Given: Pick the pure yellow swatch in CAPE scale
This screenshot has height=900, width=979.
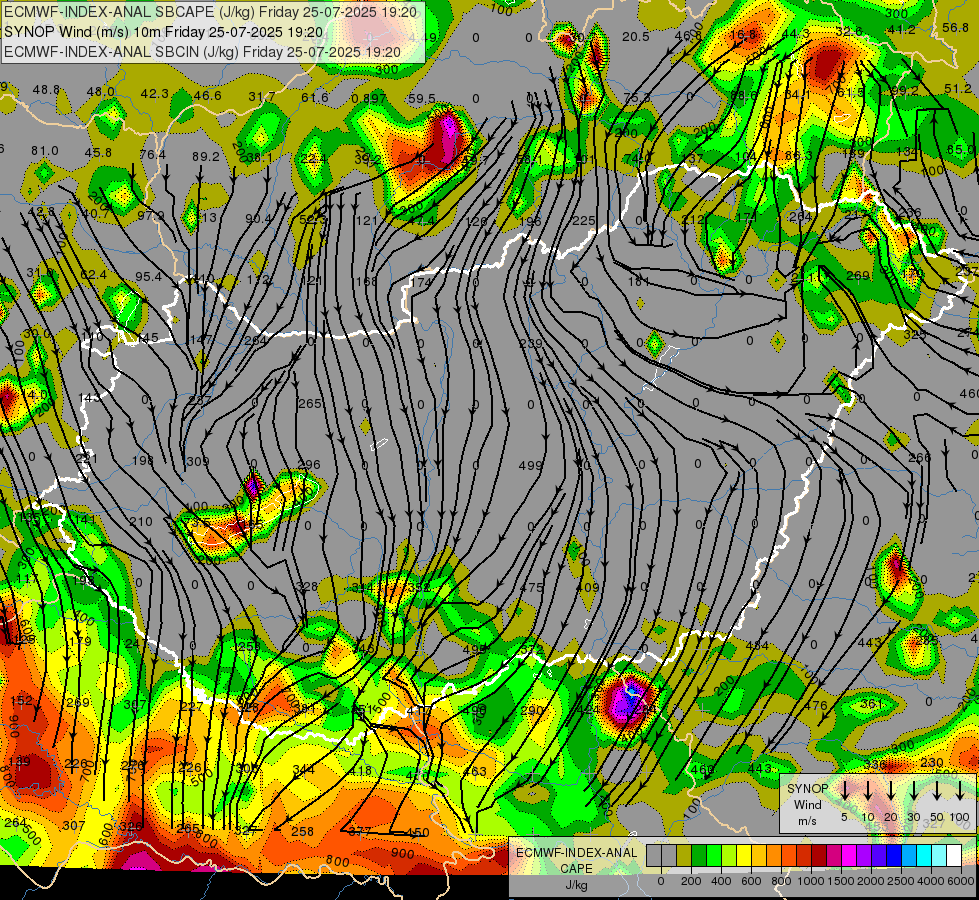Looking at the screenshot, I should click(744, 855).
